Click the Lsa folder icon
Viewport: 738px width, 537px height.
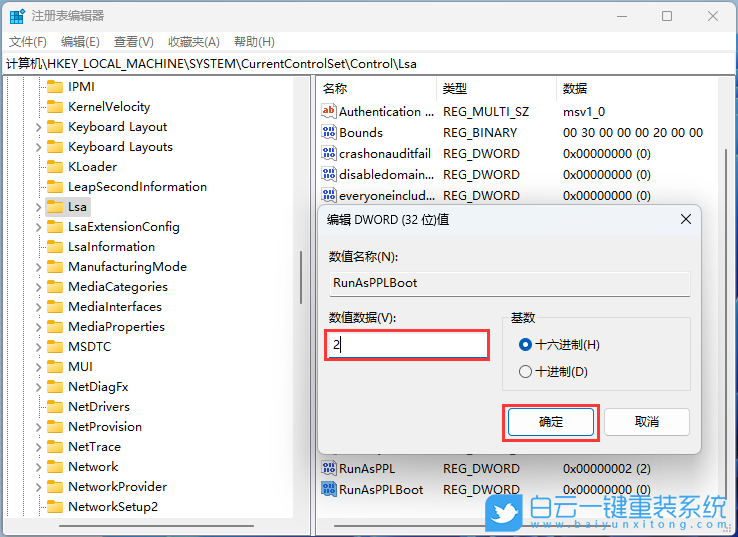[55, 207]
